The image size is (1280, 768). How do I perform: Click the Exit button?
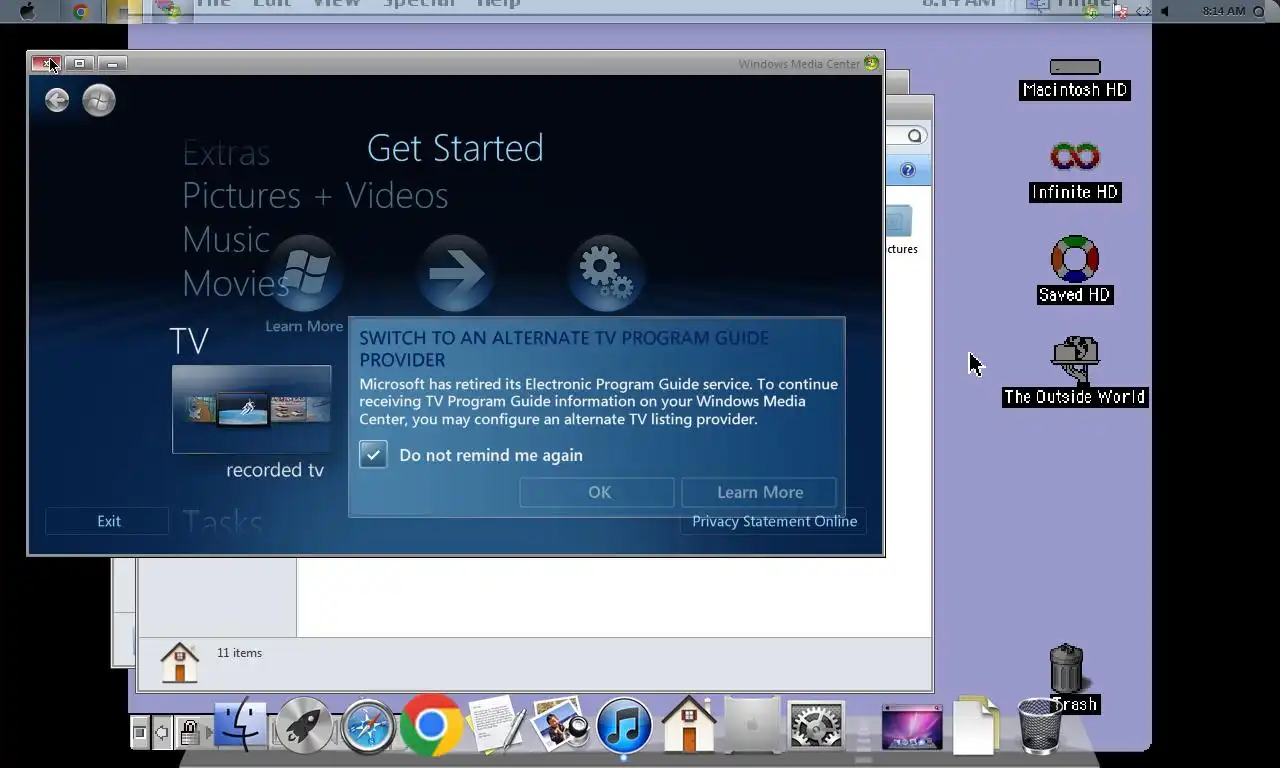(109, 521)
